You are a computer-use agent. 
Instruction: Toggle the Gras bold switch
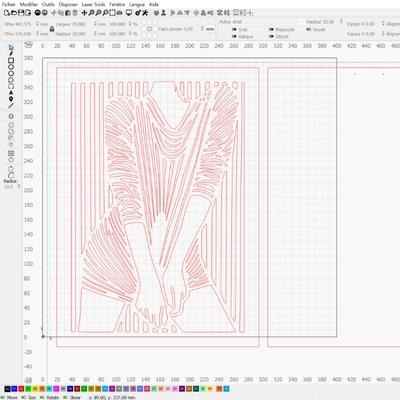click(x=234, y=30)
